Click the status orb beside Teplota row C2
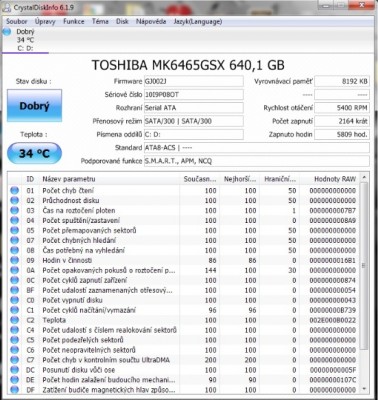The image size is (378, 400). tap(14, 320)
